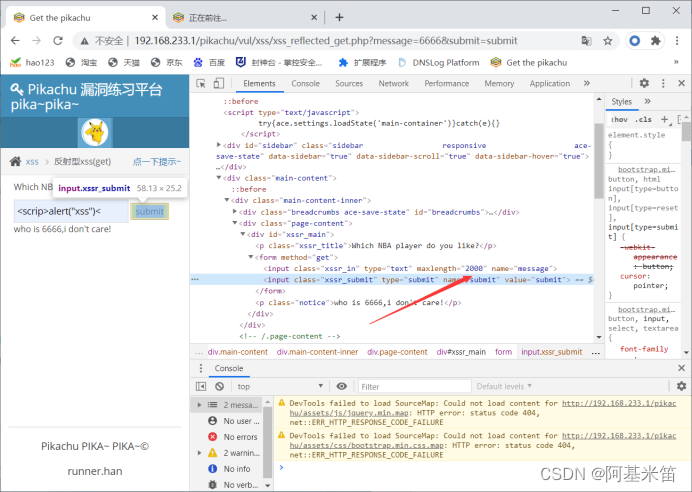Go back to previous page

(x=15, y=41)
